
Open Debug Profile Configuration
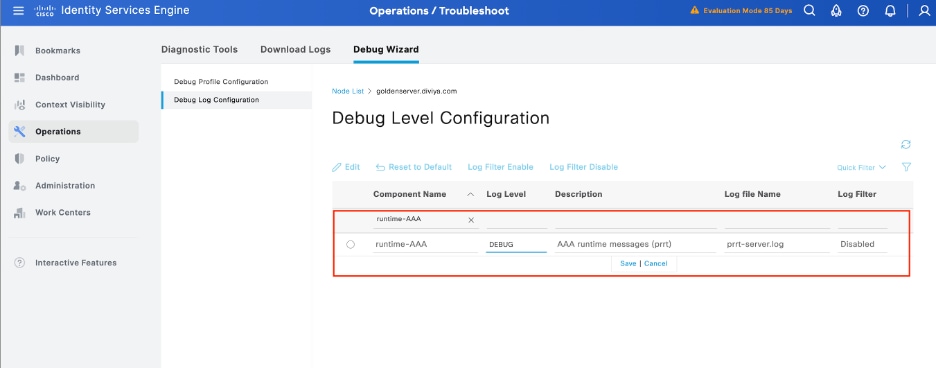point(221,81)
